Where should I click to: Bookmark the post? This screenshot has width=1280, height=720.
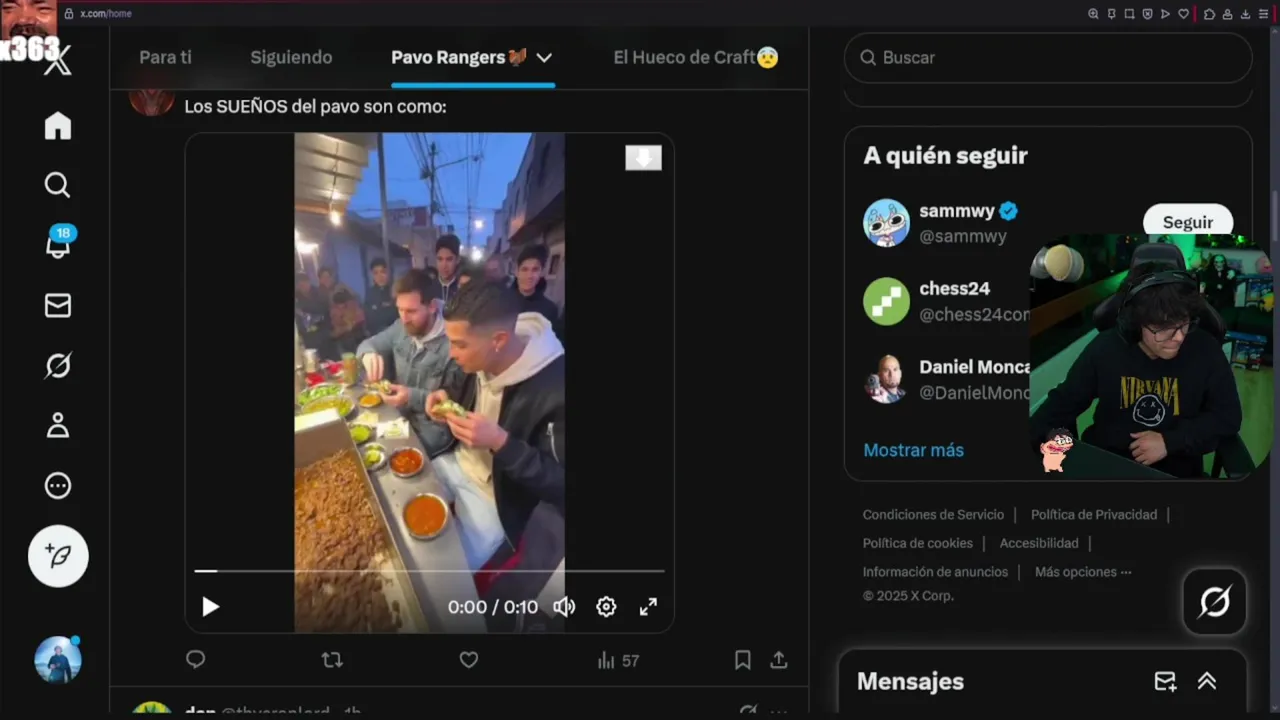pyautogui.click(x=743, y=660)
